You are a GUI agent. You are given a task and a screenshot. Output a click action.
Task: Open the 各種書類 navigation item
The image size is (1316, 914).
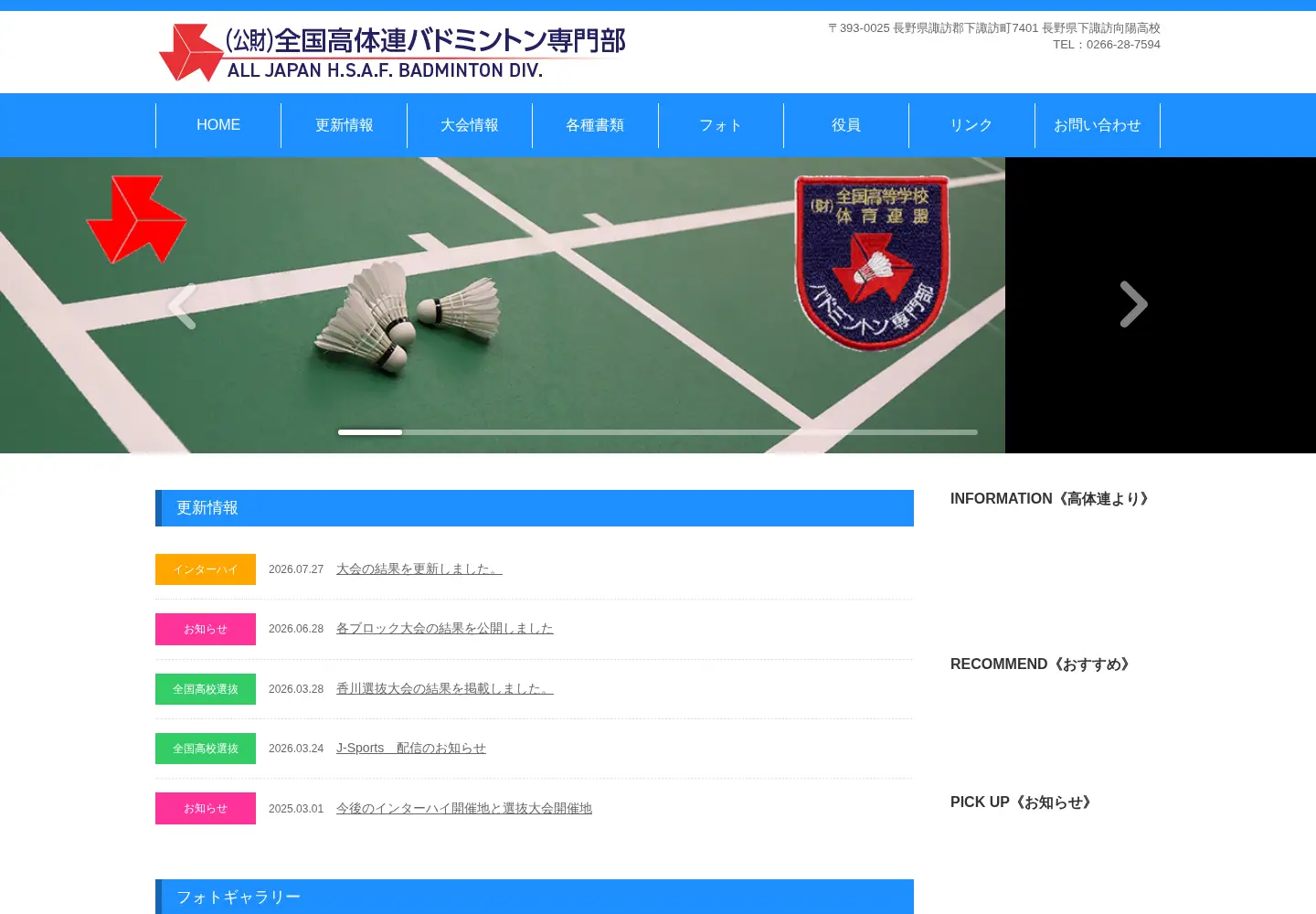pyautogui.click(x=595, y=125)
